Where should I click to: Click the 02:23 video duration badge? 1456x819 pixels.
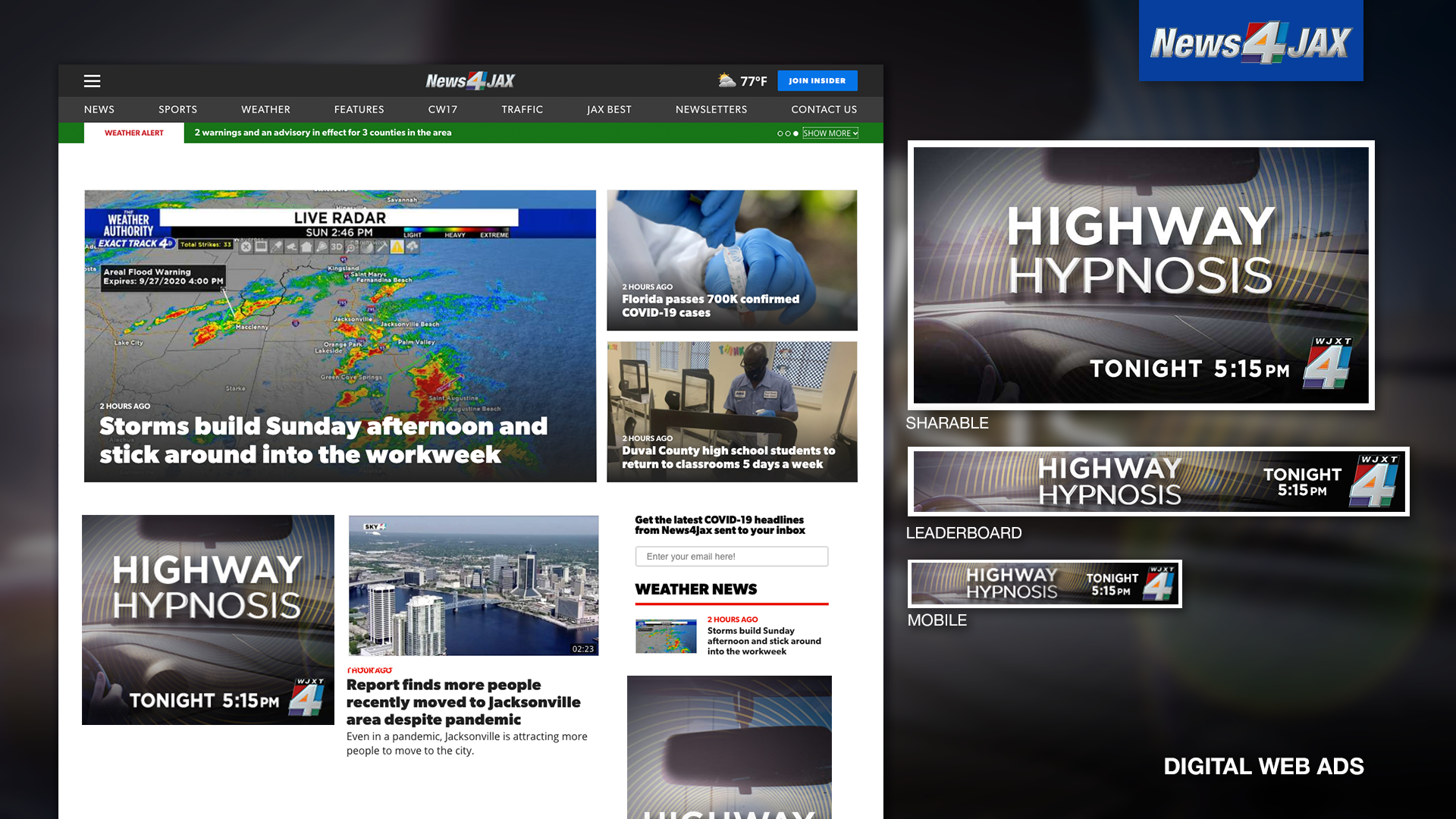coord(583,649)
